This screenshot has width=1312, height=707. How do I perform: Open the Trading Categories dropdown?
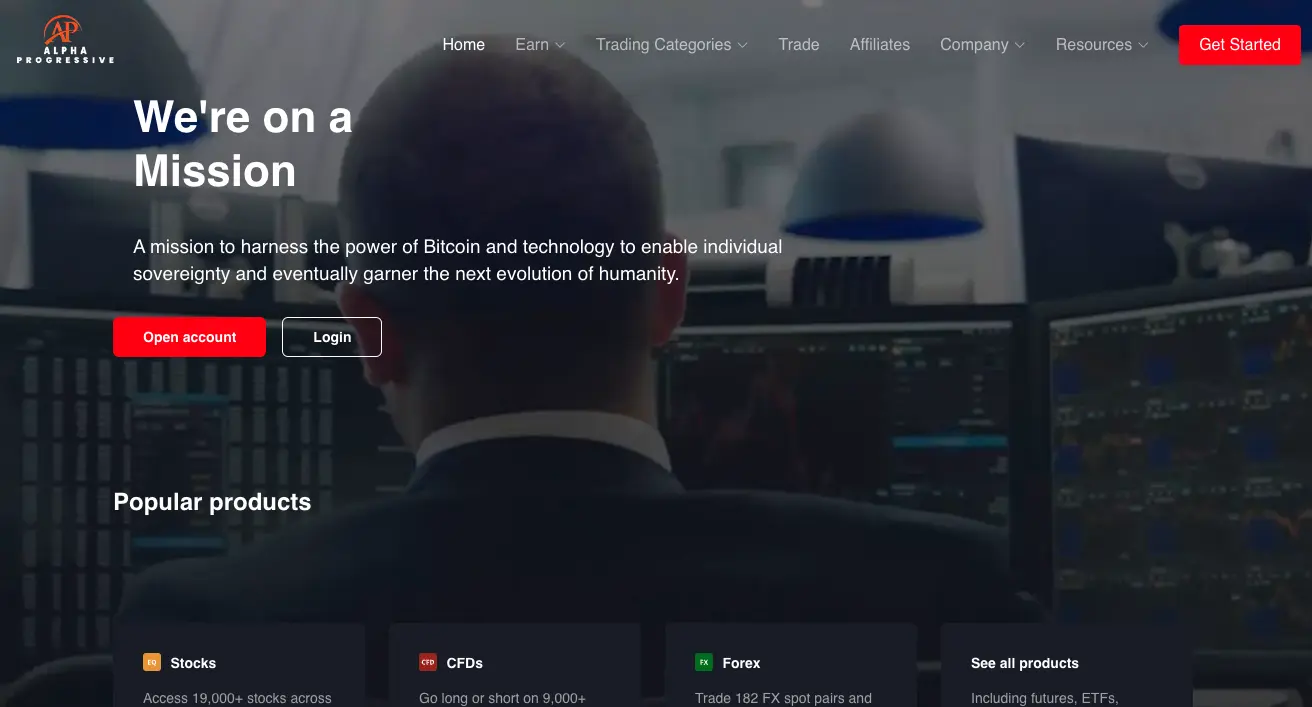672,45
